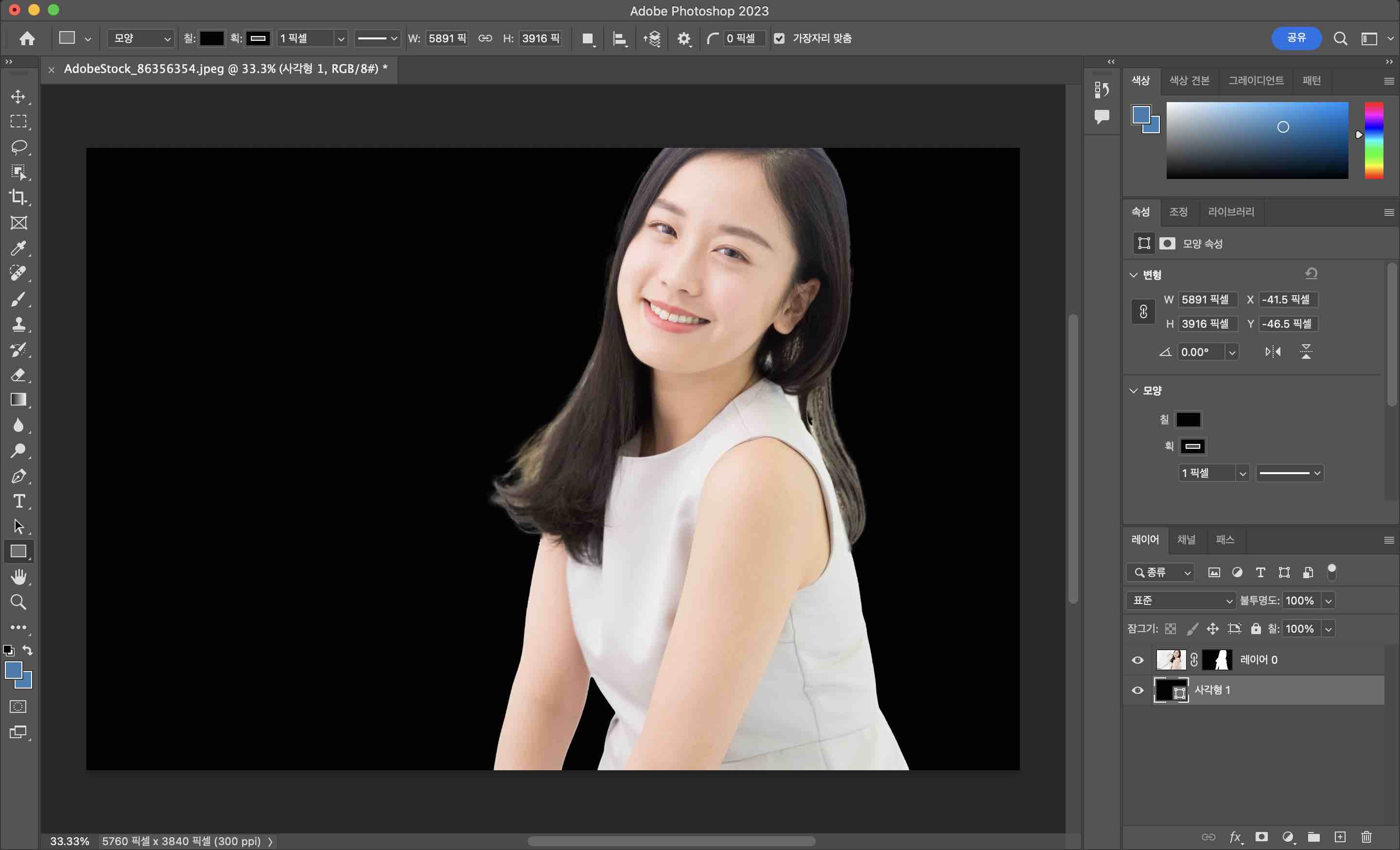Select the Crop tool
This screenshot has width=1400, height=850.
point(18,197)
